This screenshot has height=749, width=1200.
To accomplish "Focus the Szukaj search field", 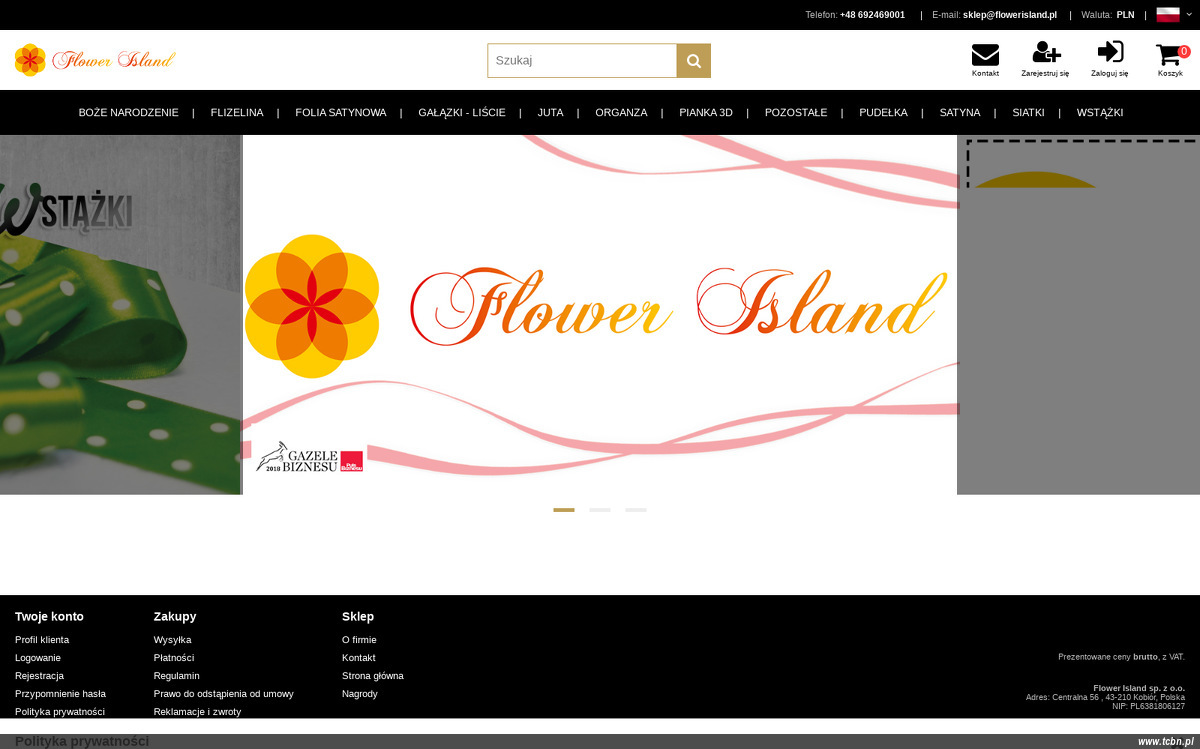I will point(582,61).
